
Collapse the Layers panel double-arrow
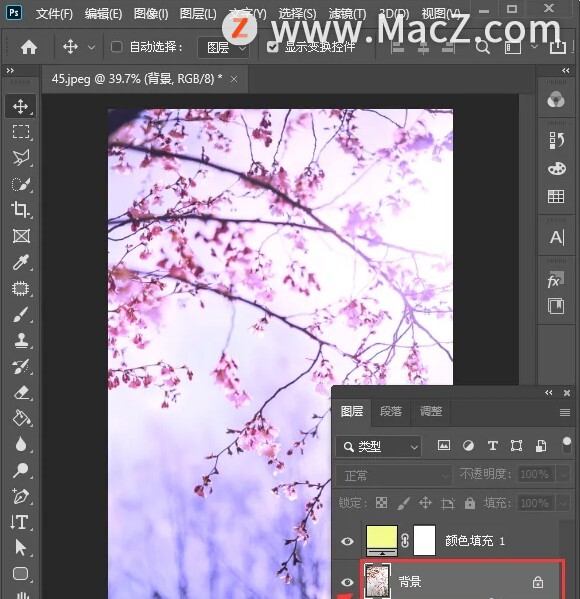click(549, 393)
